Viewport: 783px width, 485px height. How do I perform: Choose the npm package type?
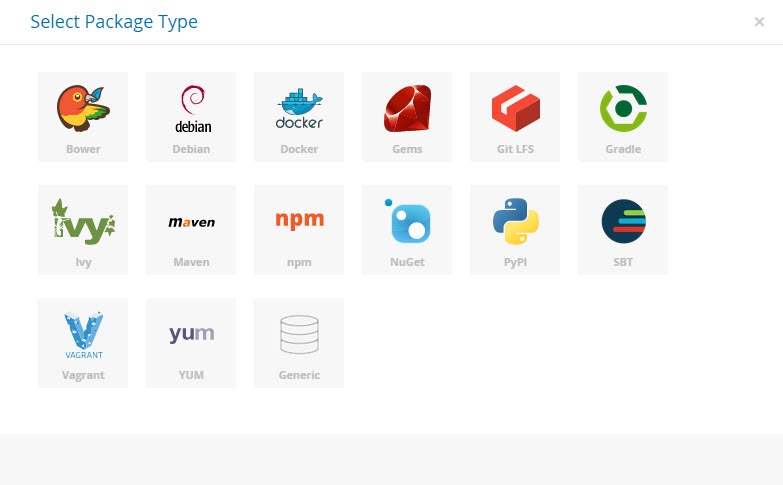[299, 230]
